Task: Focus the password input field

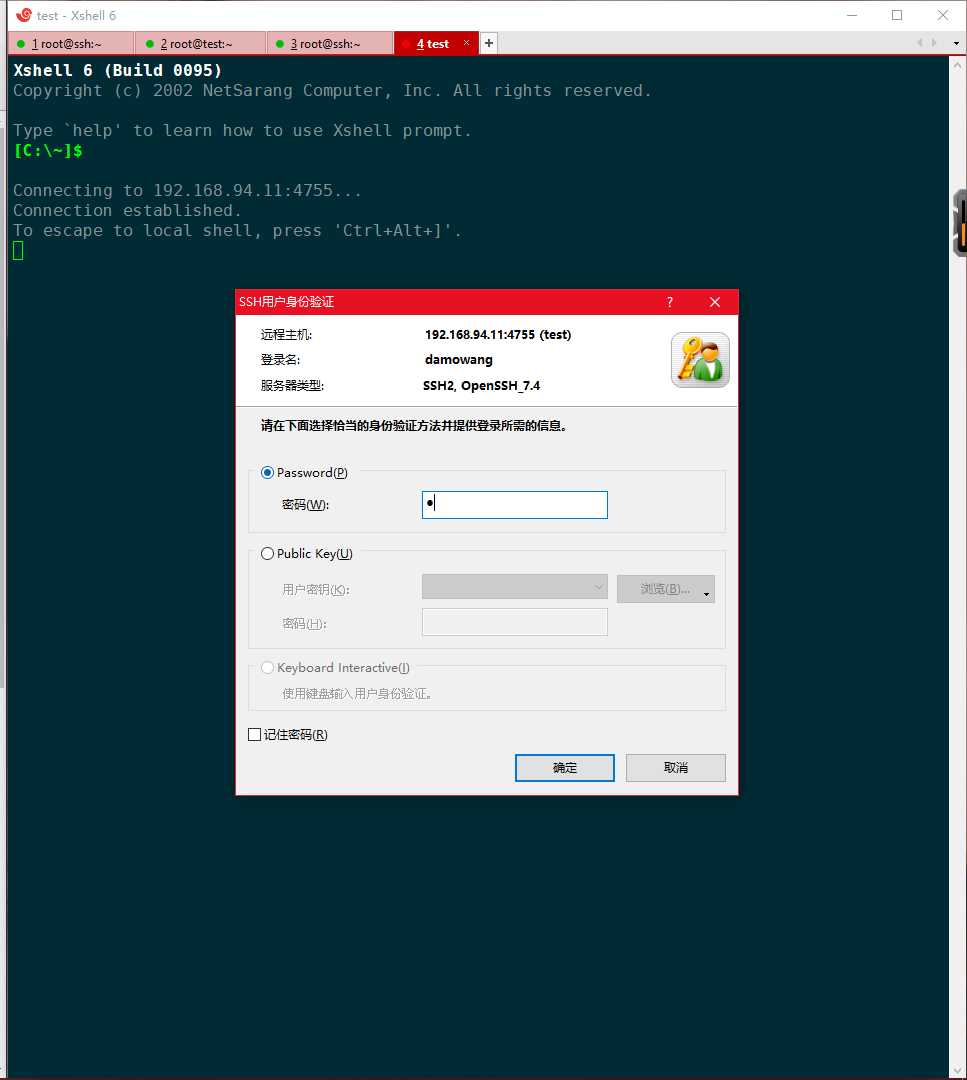Action: pos(514,505)
